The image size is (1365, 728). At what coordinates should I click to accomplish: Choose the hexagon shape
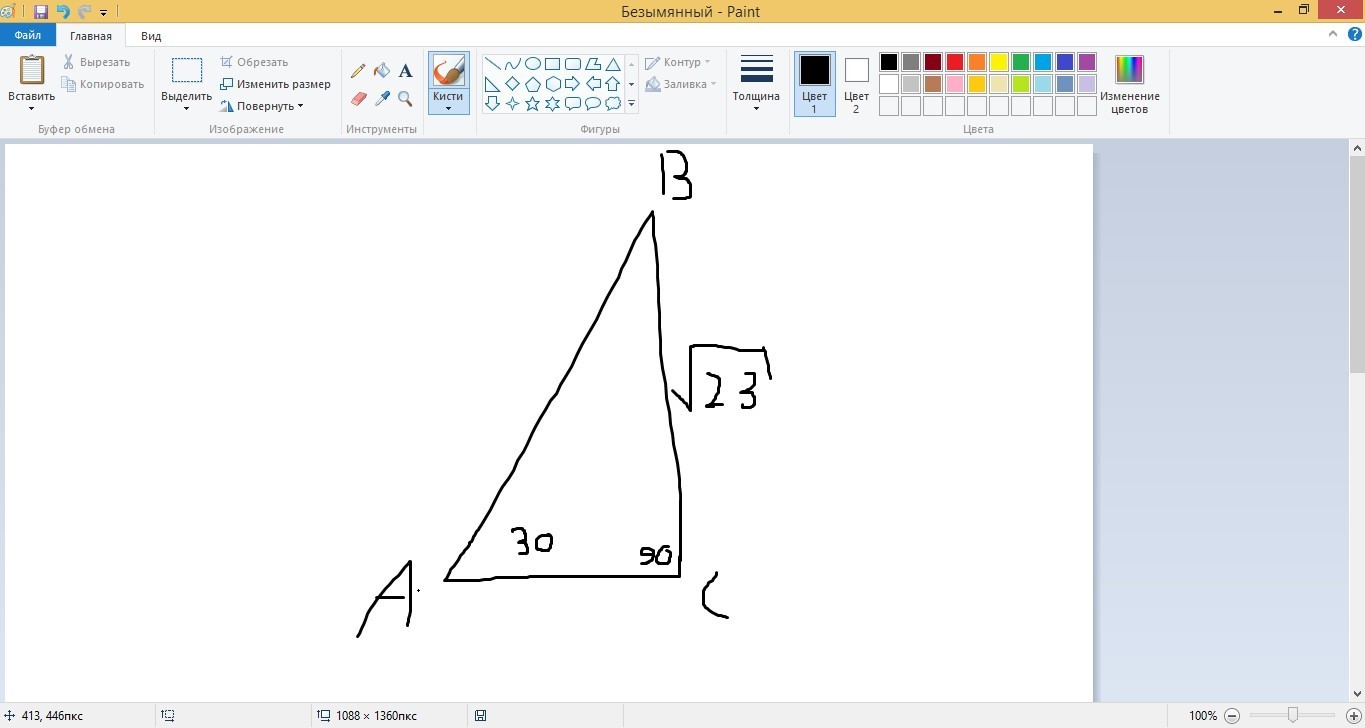pos(552,84)
